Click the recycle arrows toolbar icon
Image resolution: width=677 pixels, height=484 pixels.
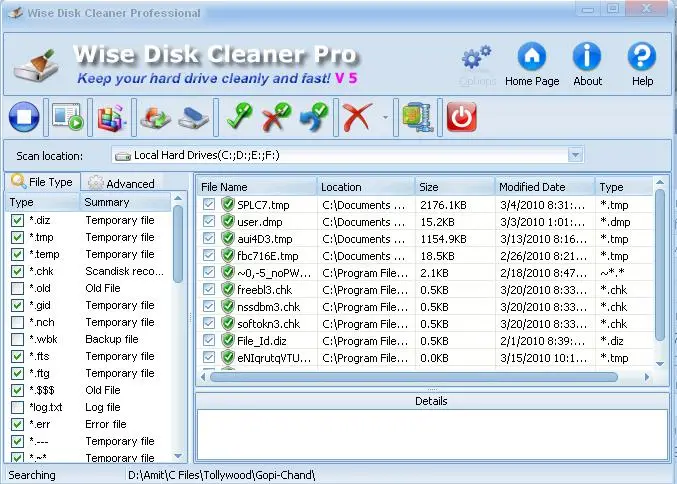(155, 118)
